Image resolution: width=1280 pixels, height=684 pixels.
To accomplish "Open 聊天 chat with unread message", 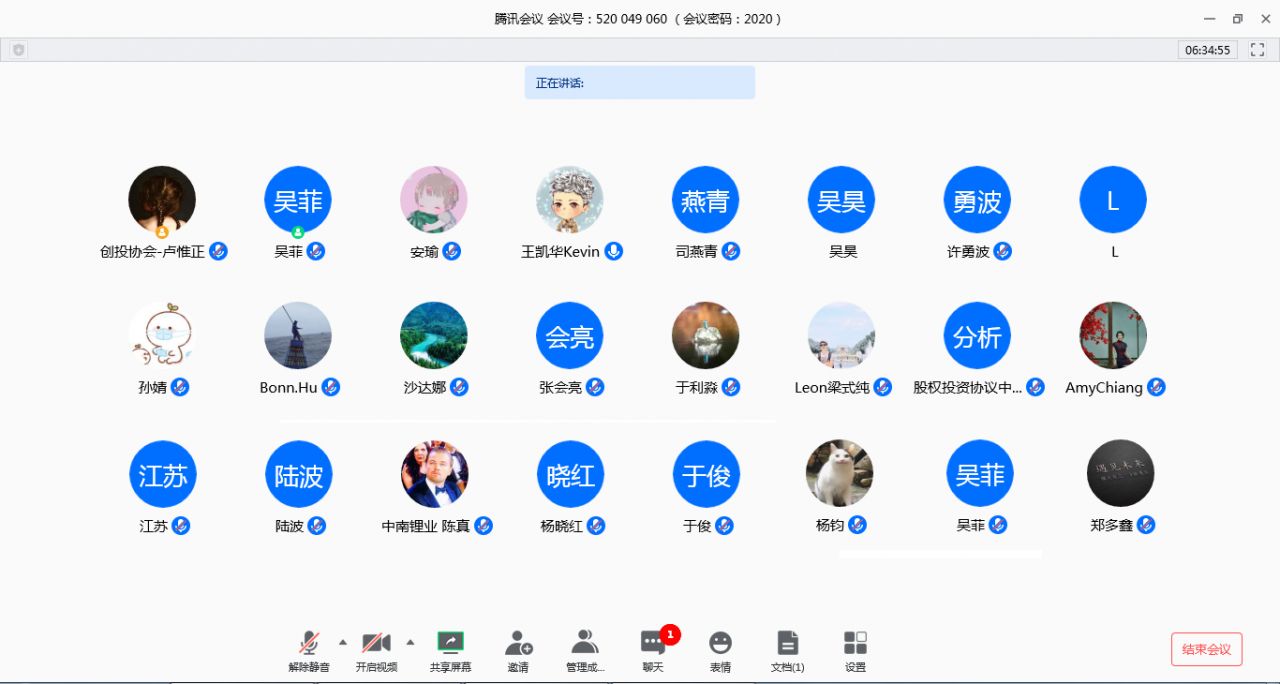I will pyautogui.click(x=653, y=643).
